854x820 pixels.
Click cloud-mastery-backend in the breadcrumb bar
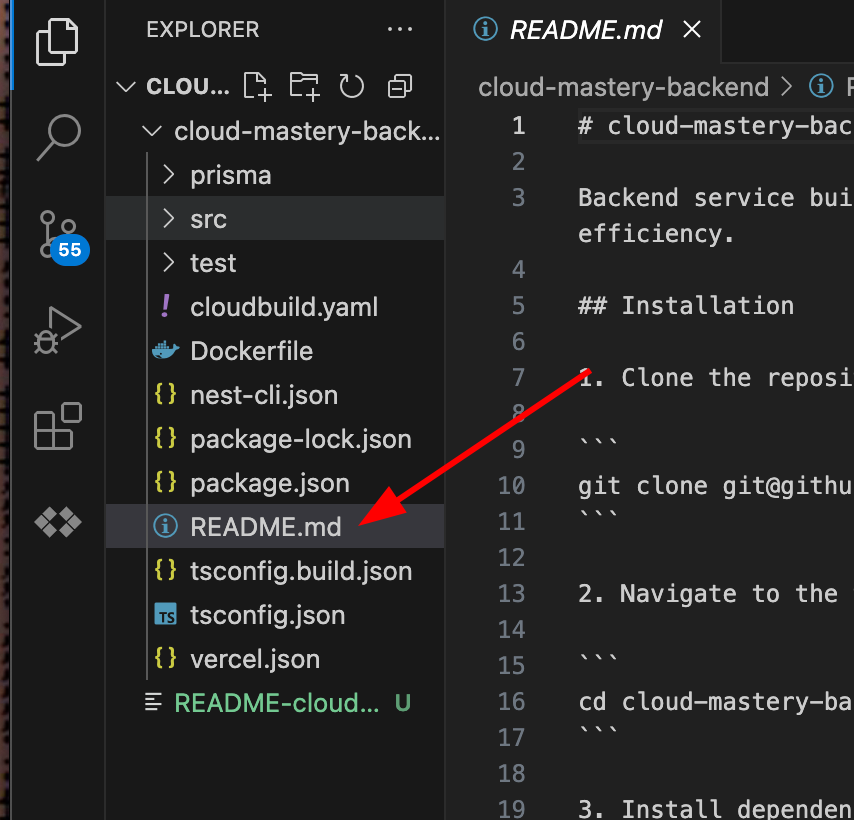(623, 87)
